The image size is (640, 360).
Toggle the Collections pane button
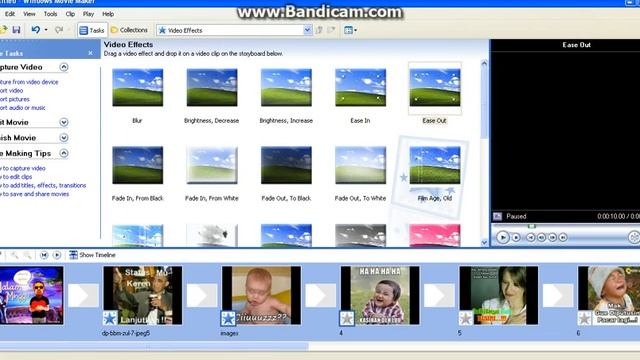click(x=129, y=30)
